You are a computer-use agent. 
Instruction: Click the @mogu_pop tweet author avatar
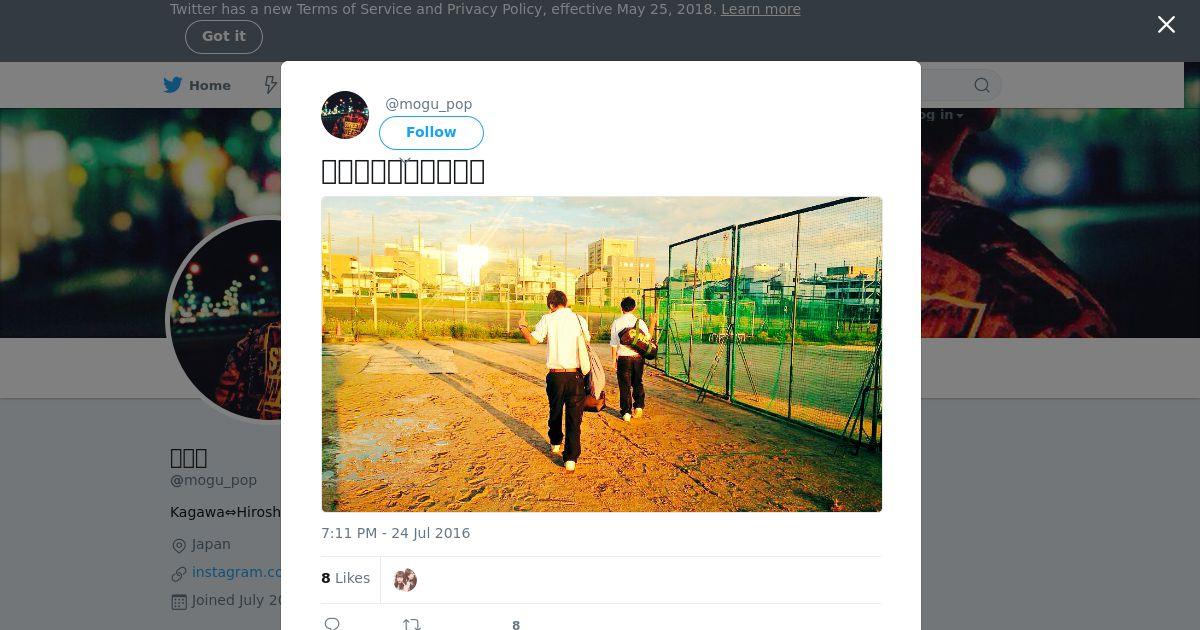345,115
